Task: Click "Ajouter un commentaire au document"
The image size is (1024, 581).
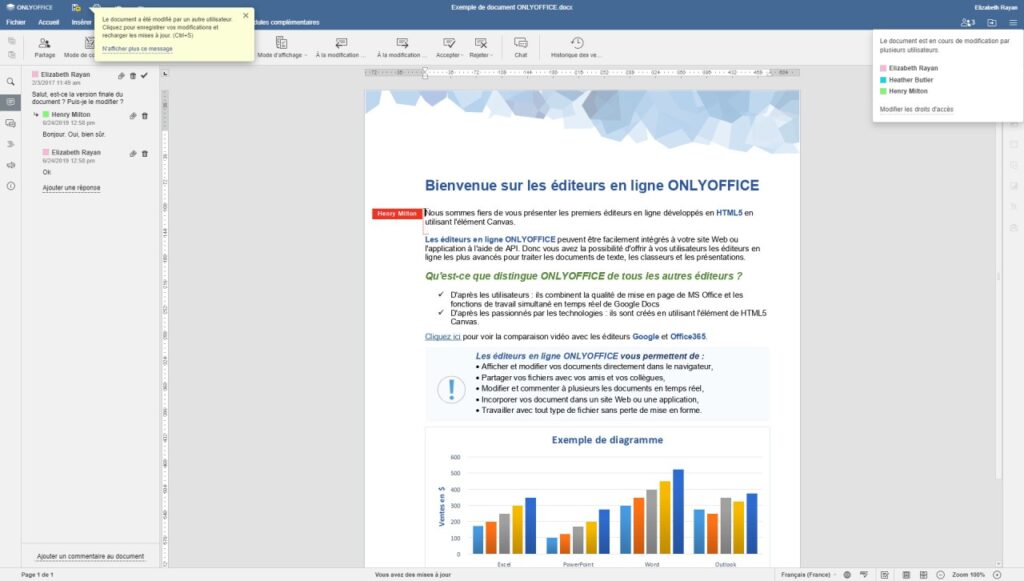Action: 90,556
